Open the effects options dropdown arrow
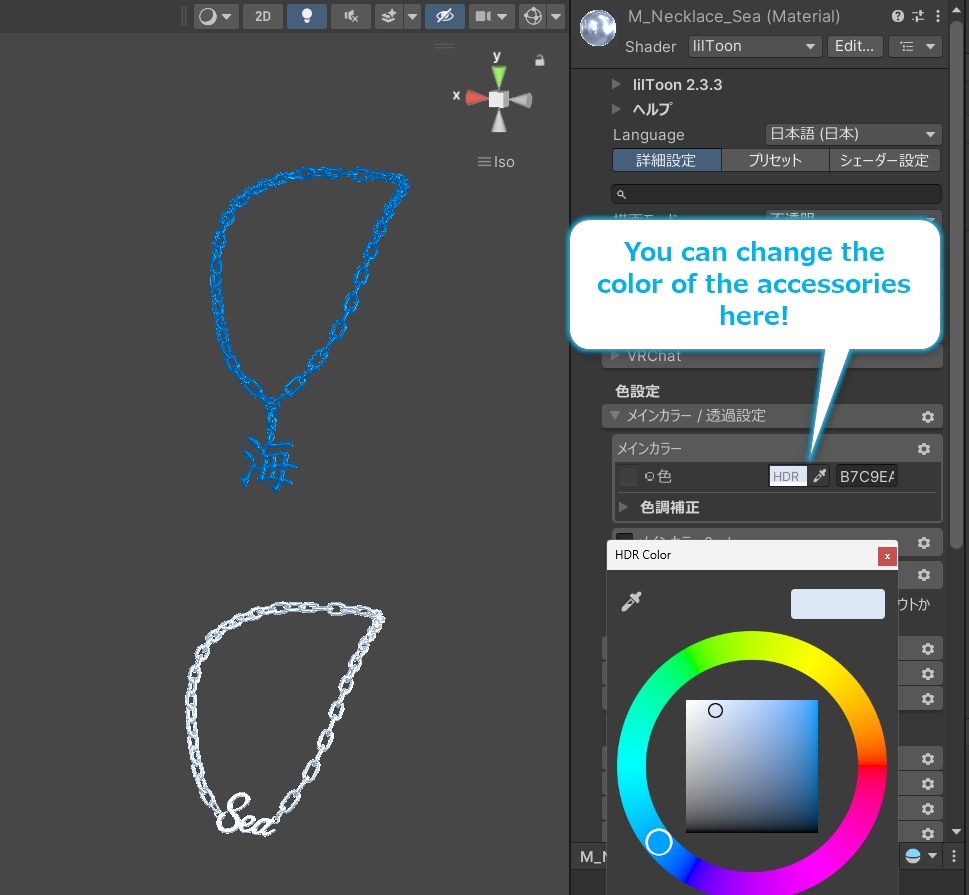 [412, 17]
